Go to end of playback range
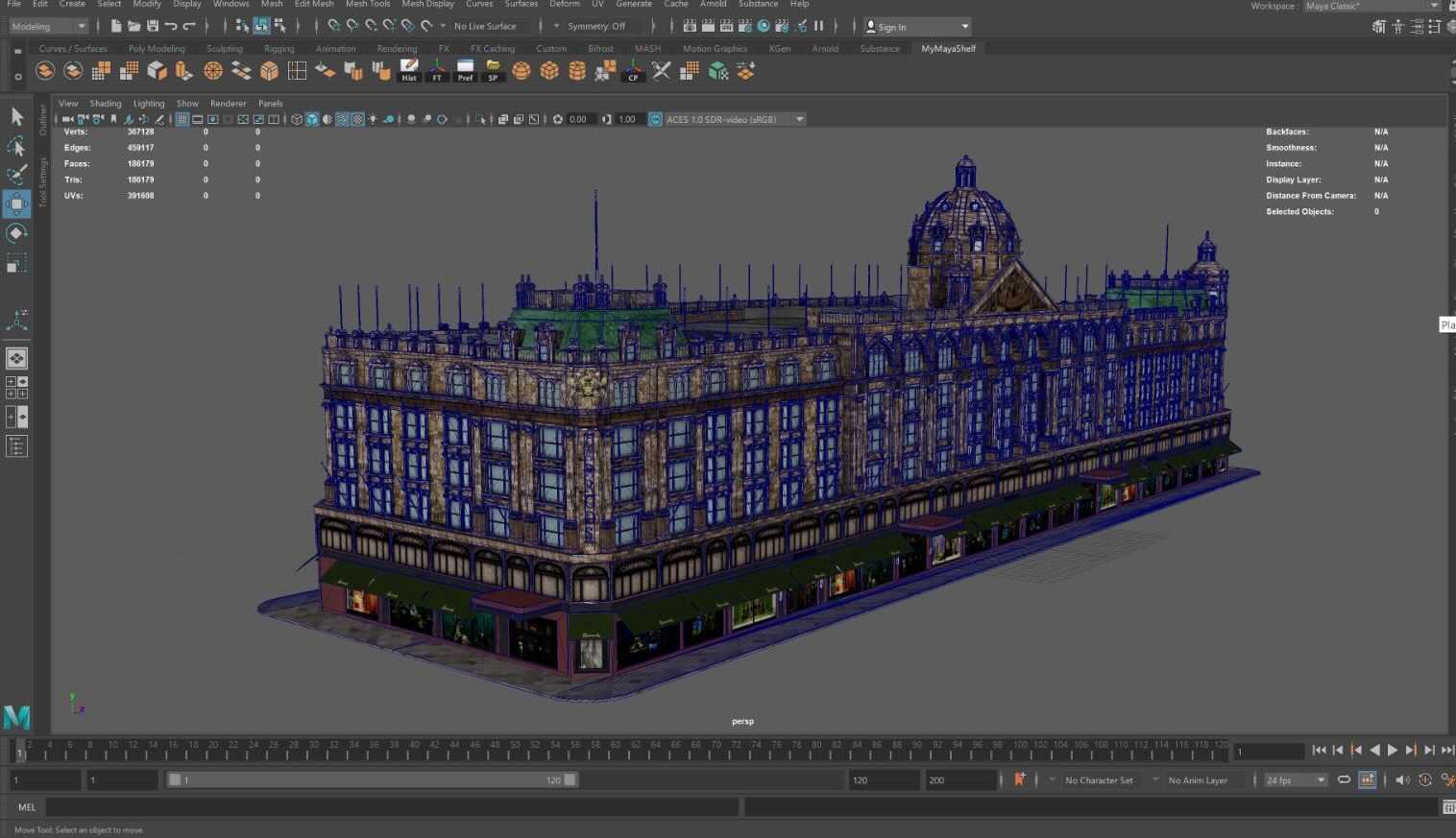 click(1447, 750)
